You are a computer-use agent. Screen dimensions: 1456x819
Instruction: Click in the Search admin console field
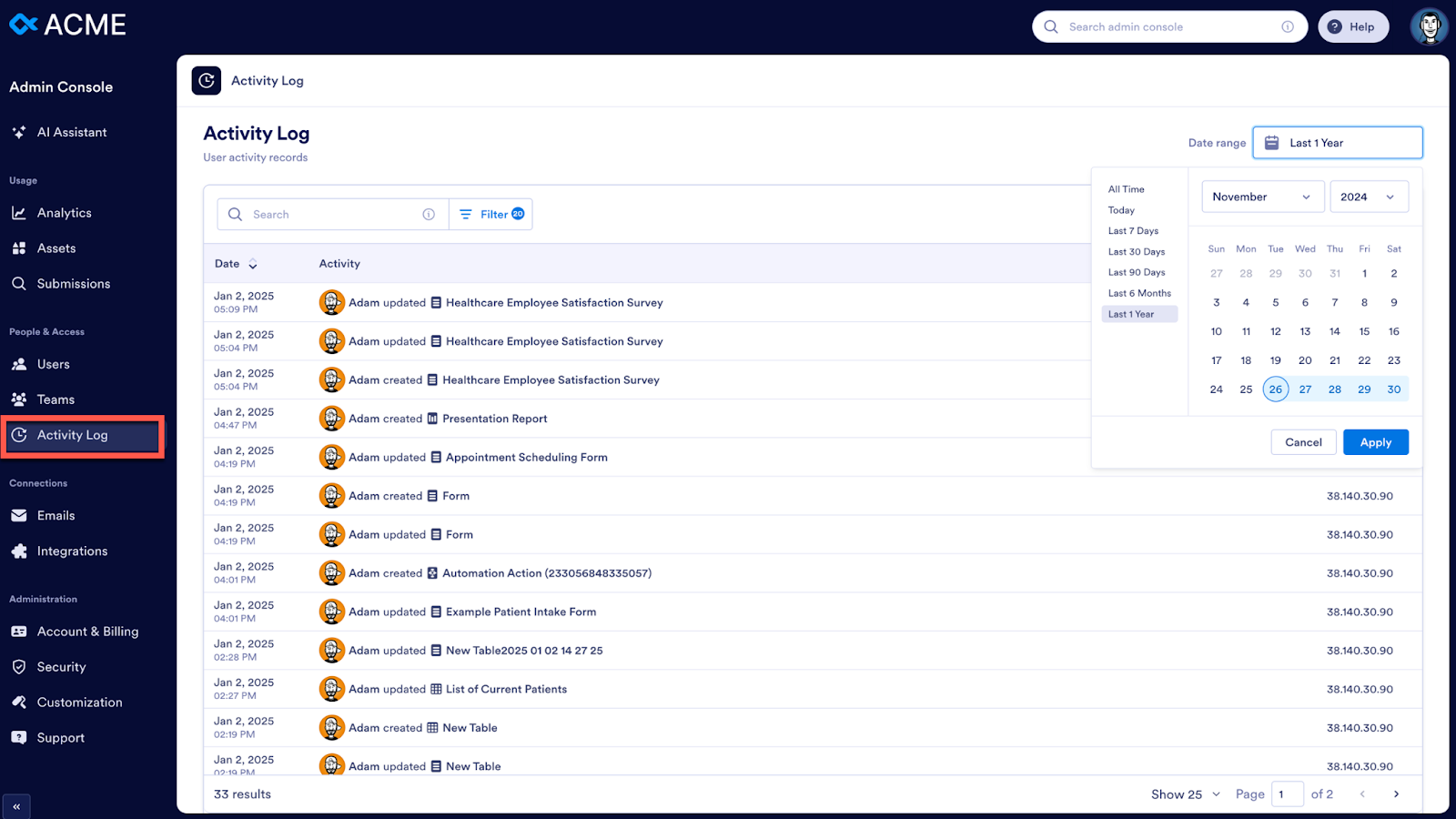pos(1169,27)
